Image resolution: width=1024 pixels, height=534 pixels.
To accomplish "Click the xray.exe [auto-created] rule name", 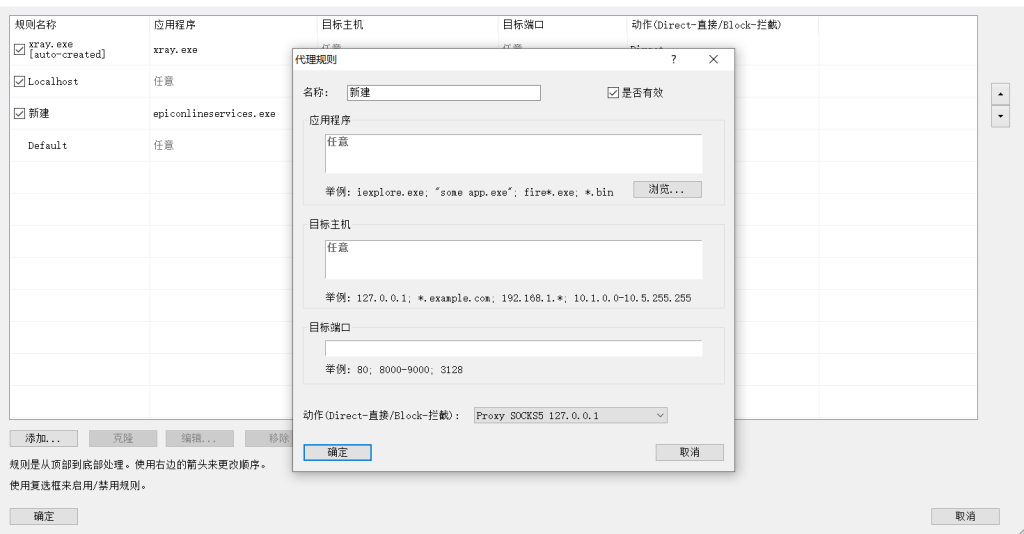I will 67,50.
